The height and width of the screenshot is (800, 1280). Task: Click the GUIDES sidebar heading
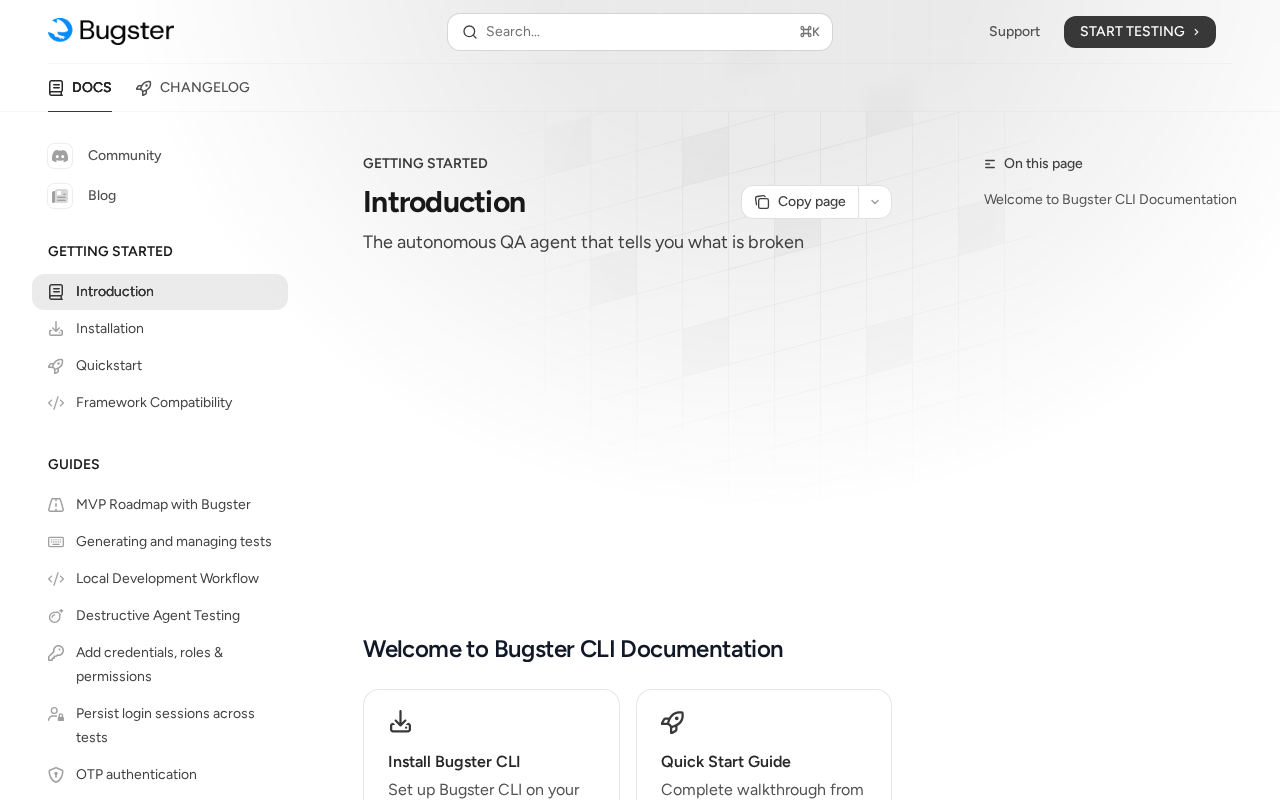(x=74, y=465)
